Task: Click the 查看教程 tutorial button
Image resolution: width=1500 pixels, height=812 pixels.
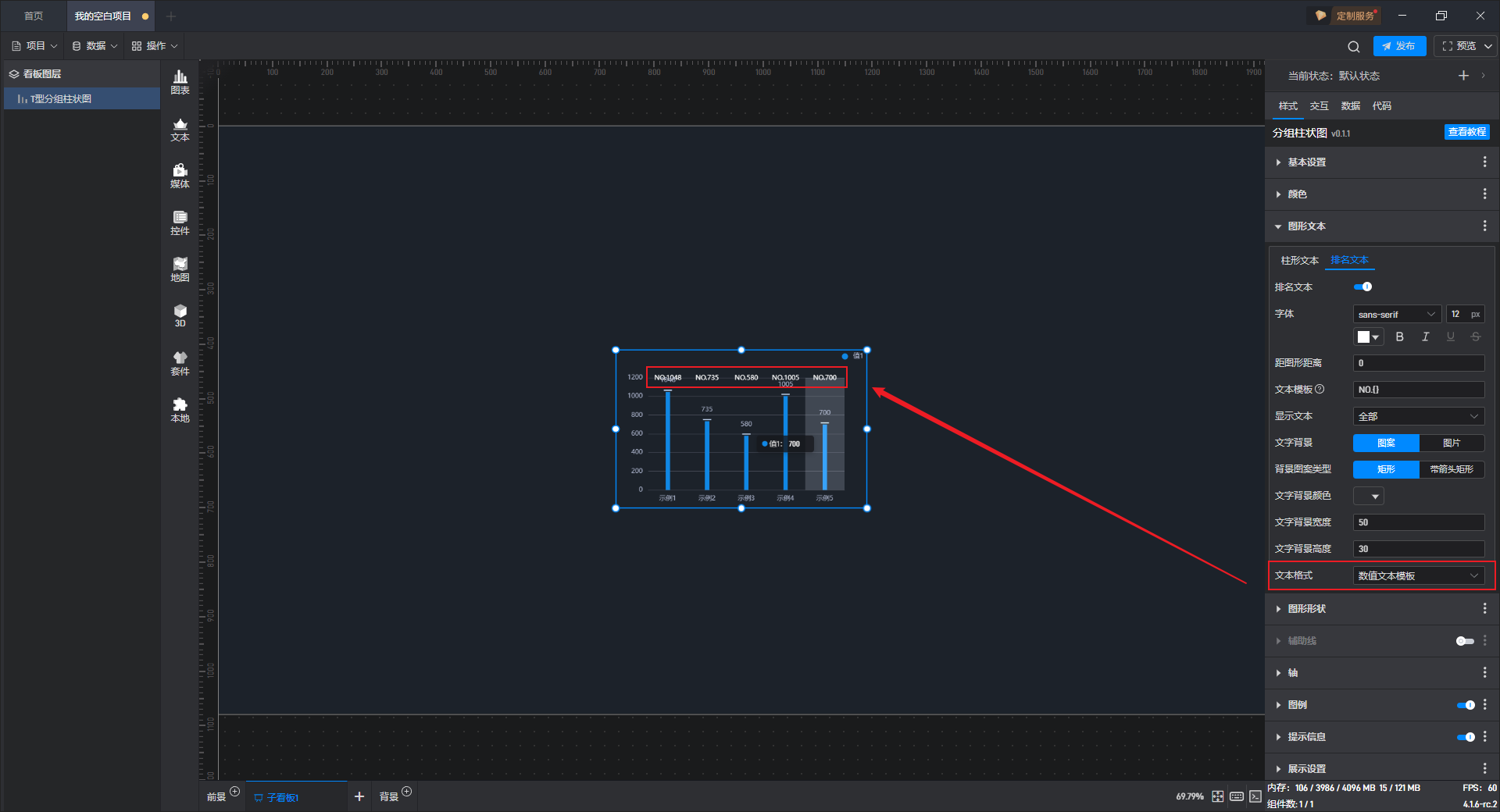Action: click(x=1466, y=132)
